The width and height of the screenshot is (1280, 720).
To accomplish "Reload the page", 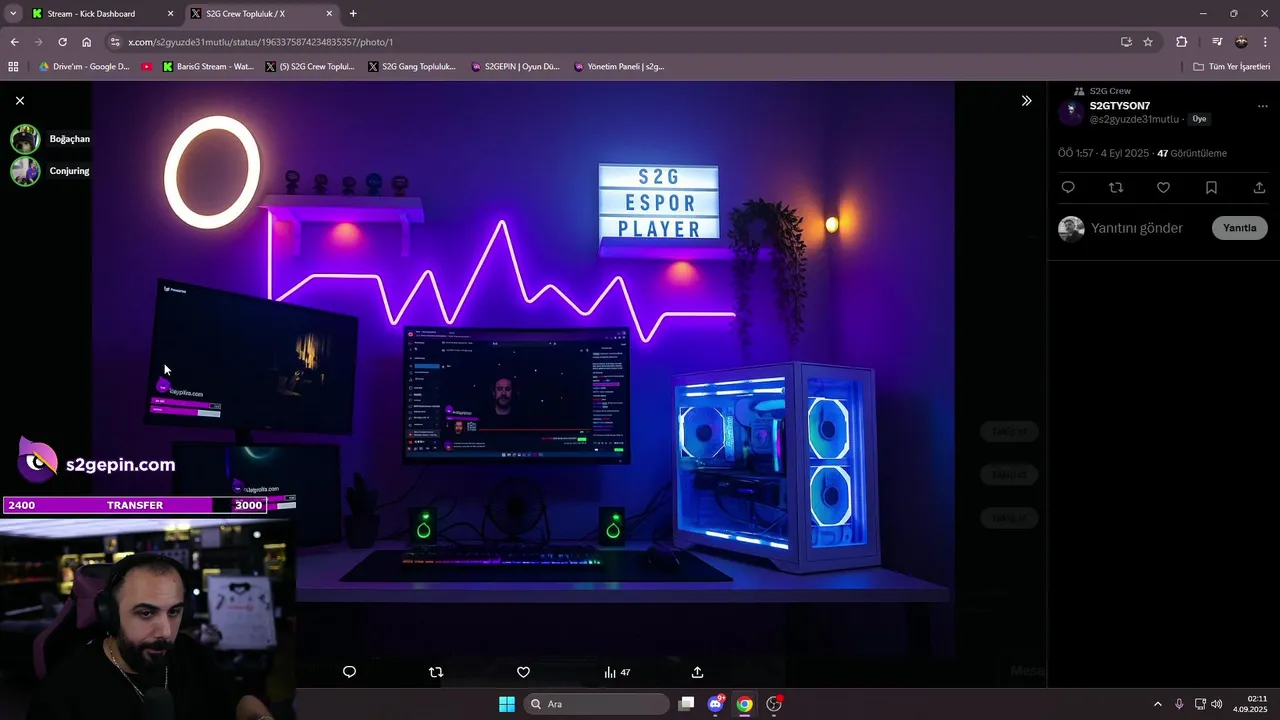I will click(62, 42).
